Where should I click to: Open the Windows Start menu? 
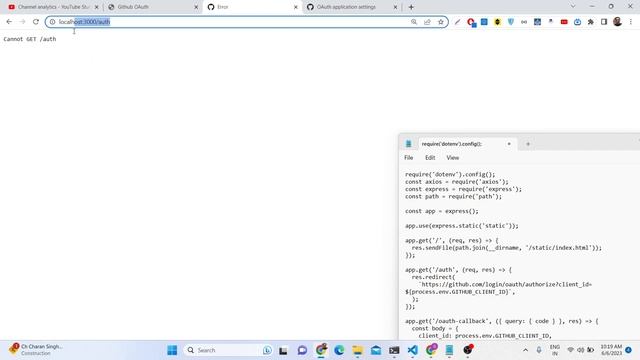[172, 350]
